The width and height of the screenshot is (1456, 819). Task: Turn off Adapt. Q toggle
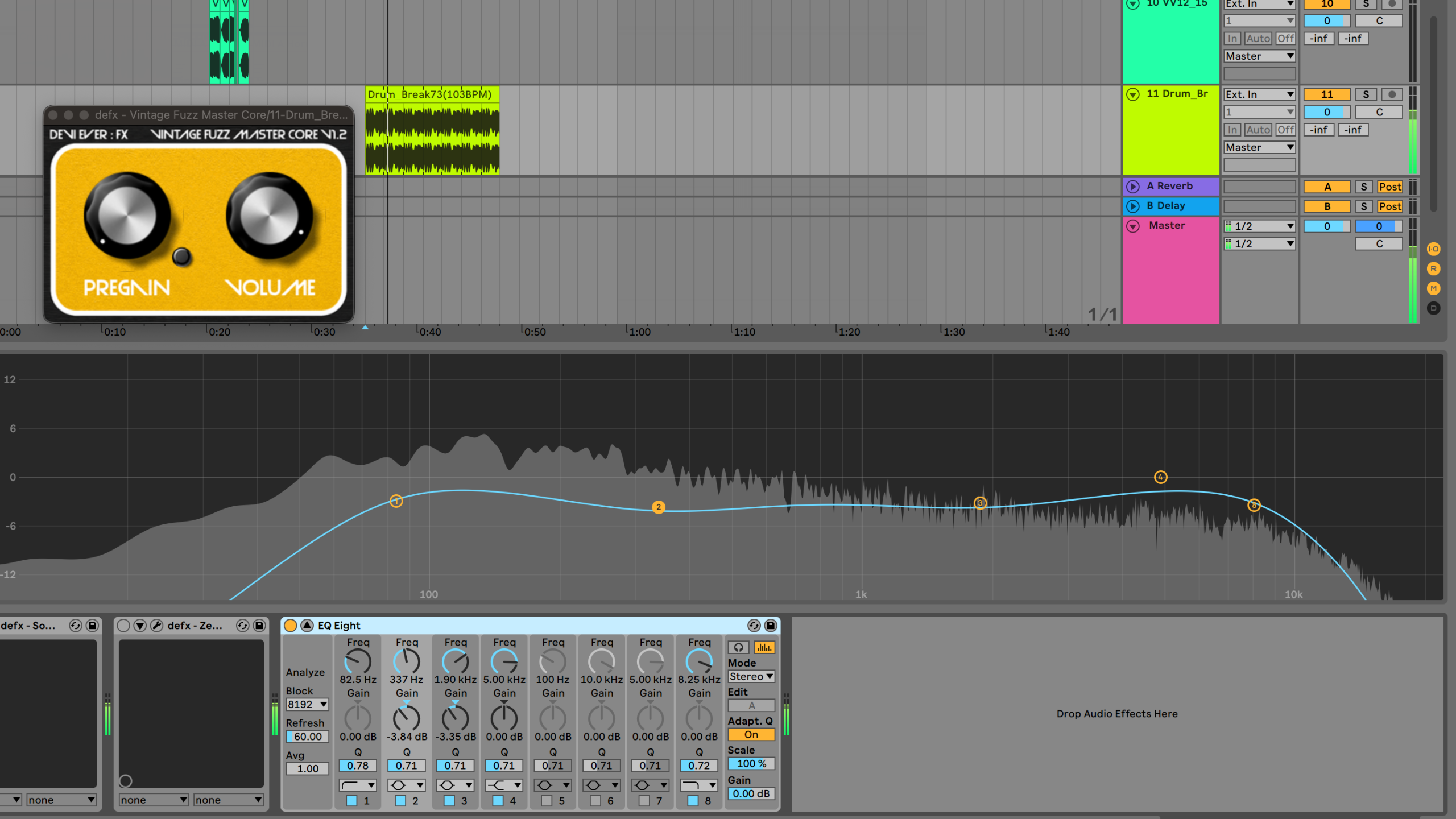click(x=751, y=735)
